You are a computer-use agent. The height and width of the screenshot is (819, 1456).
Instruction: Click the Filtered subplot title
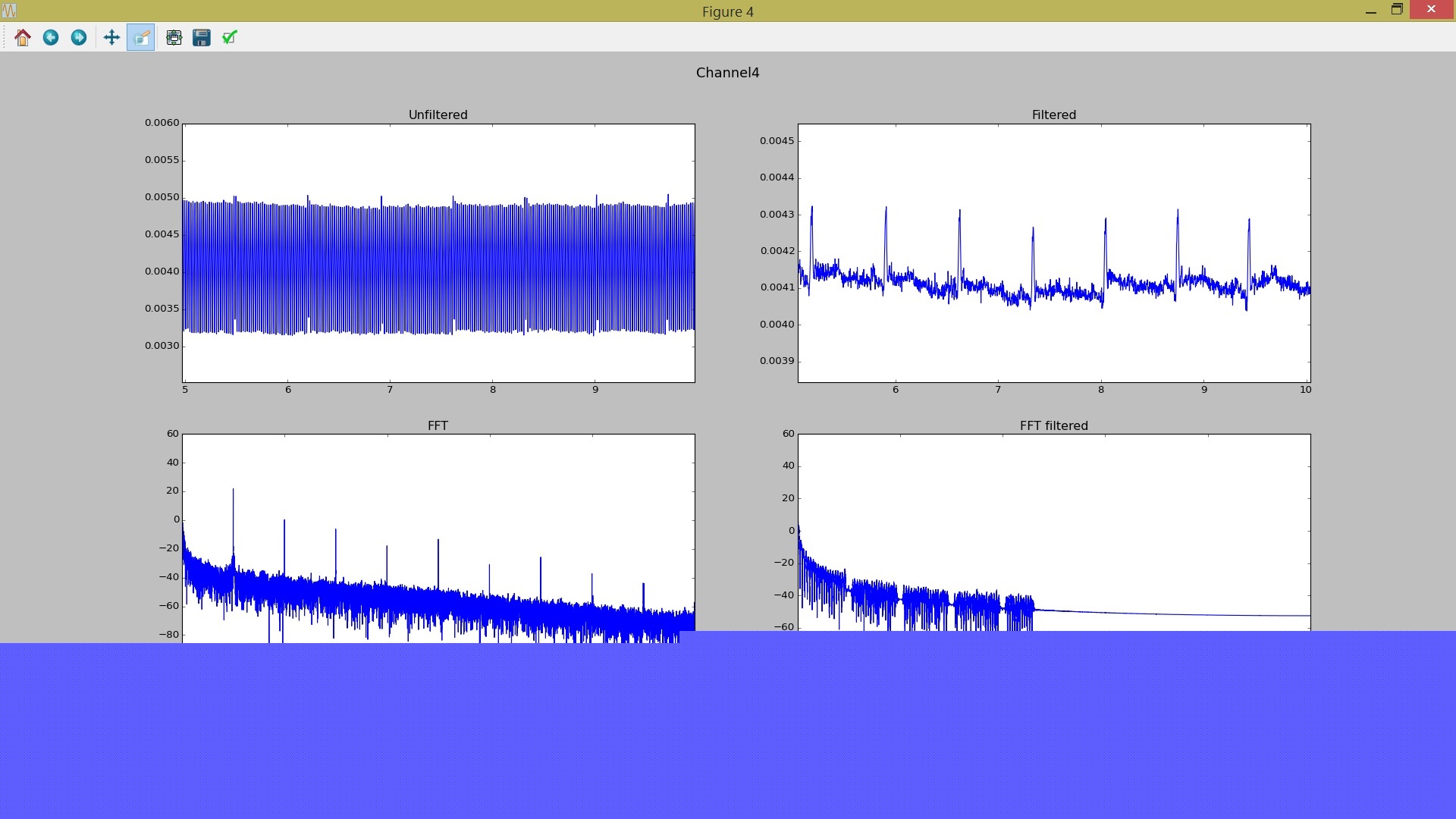tap(1053, 115)
